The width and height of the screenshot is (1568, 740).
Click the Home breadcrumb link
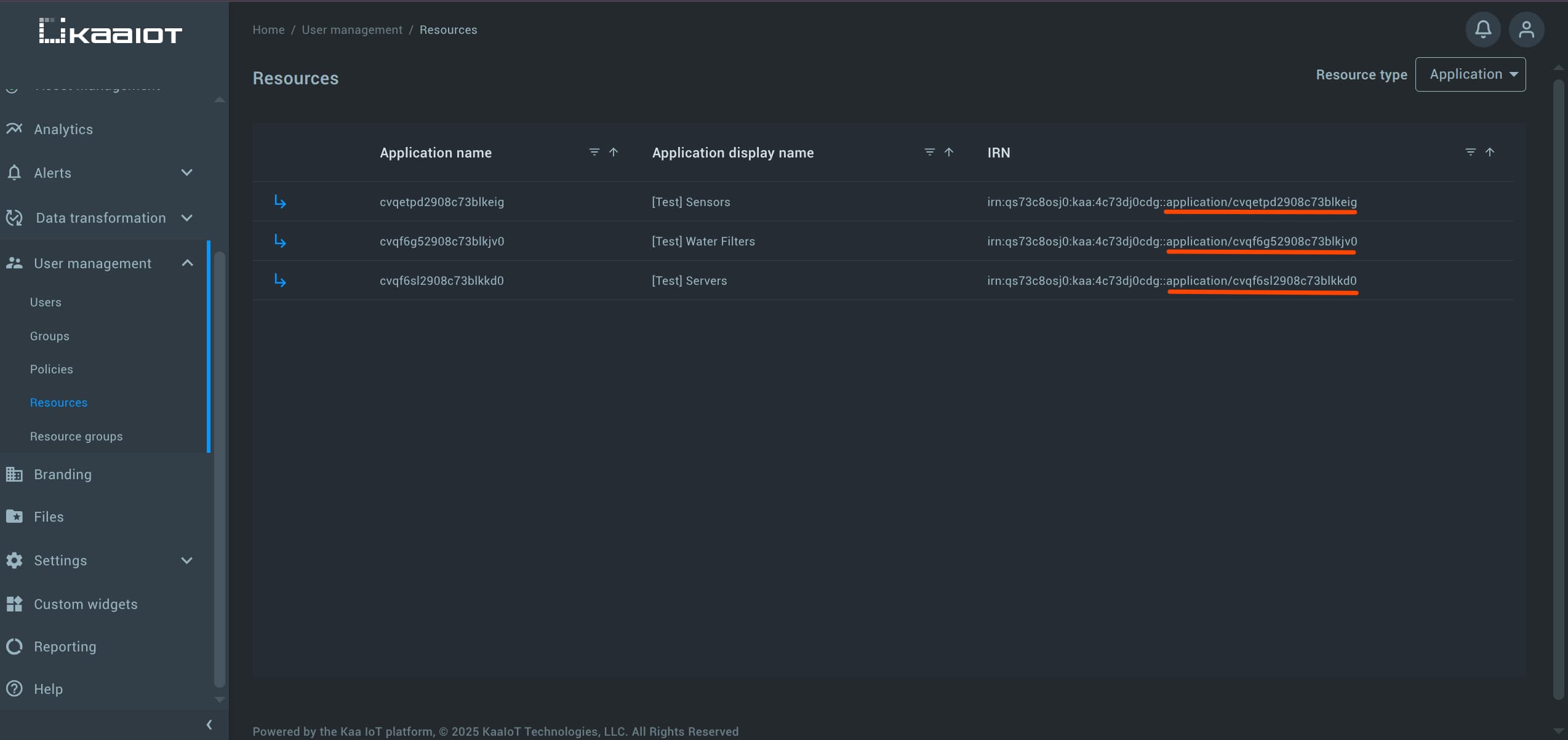coord(268,29)
